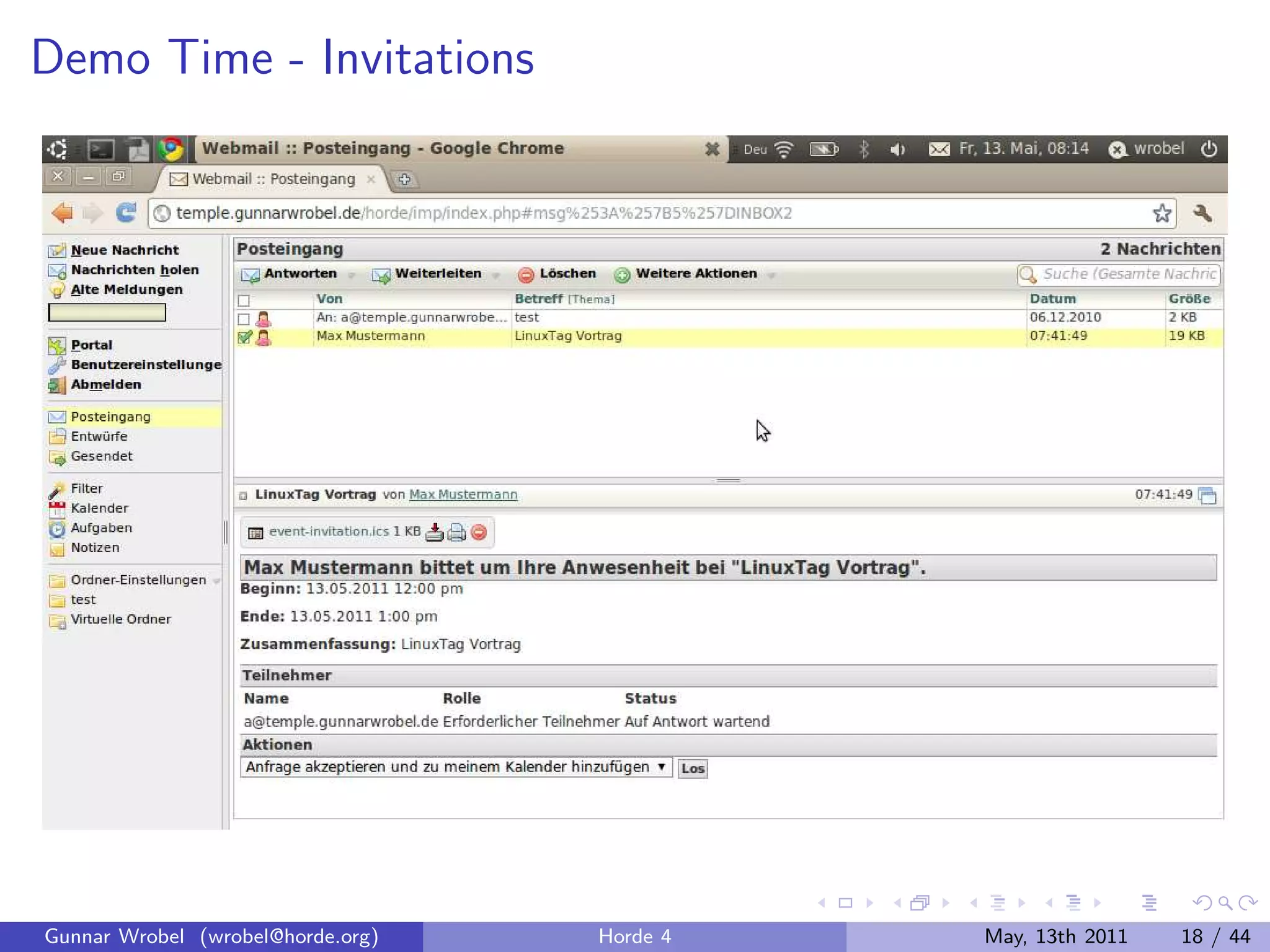Click Neue Nachricht
Viewport: 1270px width, 952px height.
[x=125, y=250]
